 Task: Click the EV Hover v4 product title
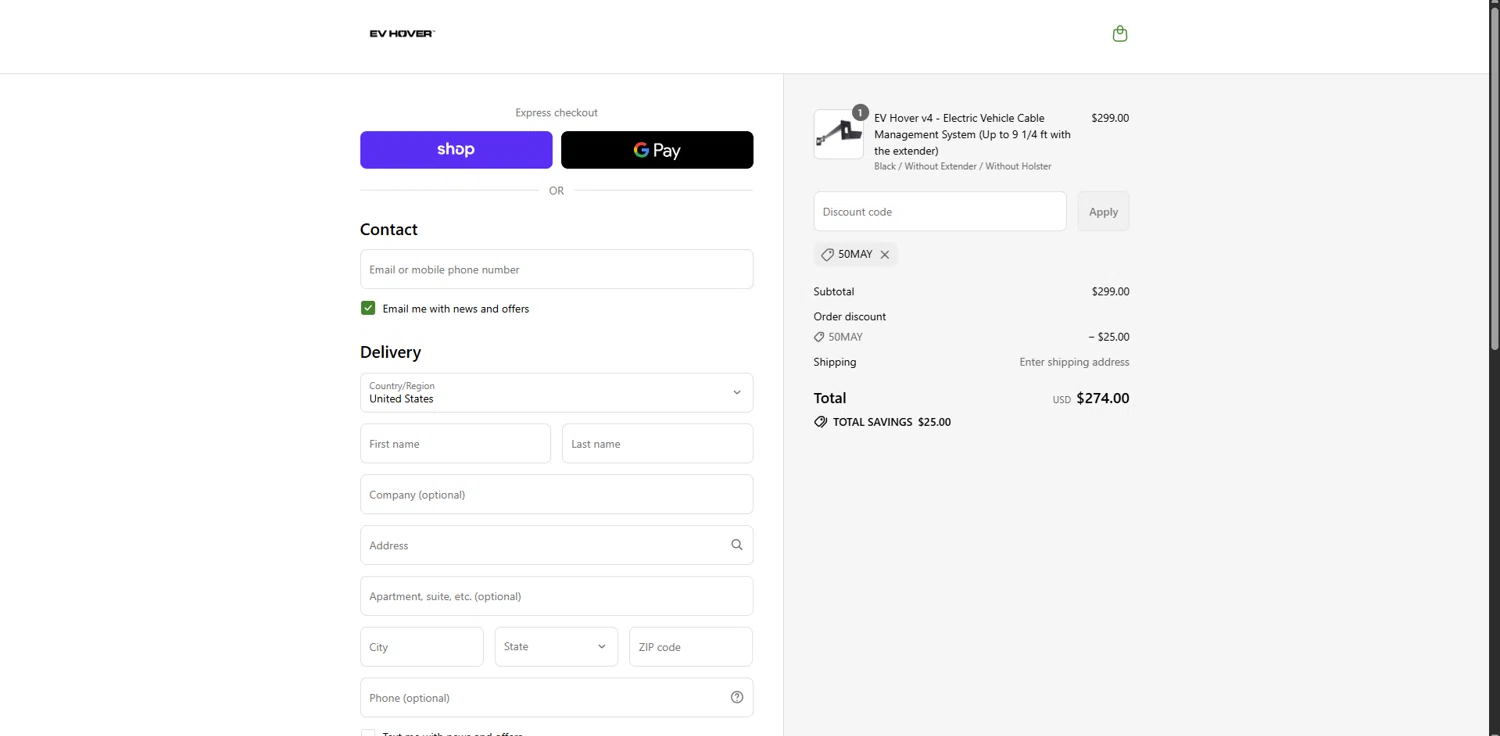click(x=972, y=134)
